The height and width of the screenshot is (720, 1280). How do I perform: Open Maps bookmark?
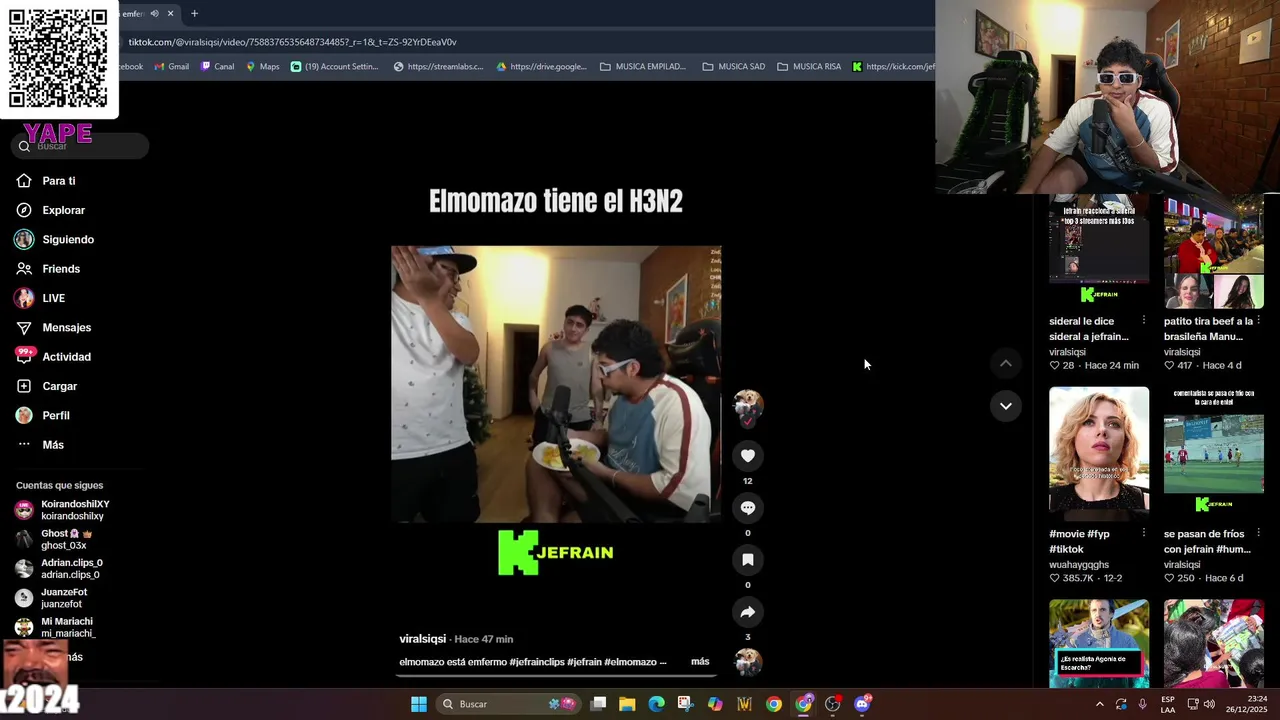(x=262, y=67)
